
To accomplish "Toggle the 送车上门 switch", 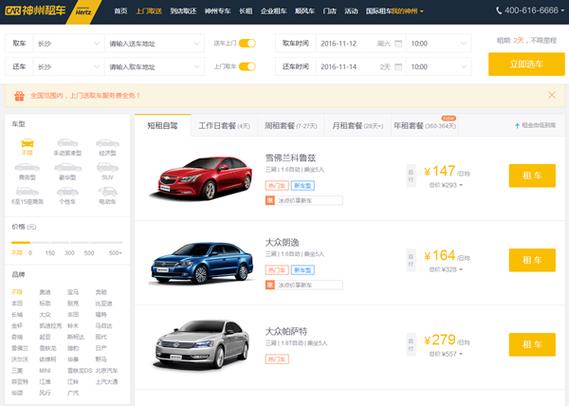I will pyautogui.click(x=247, y=43).
